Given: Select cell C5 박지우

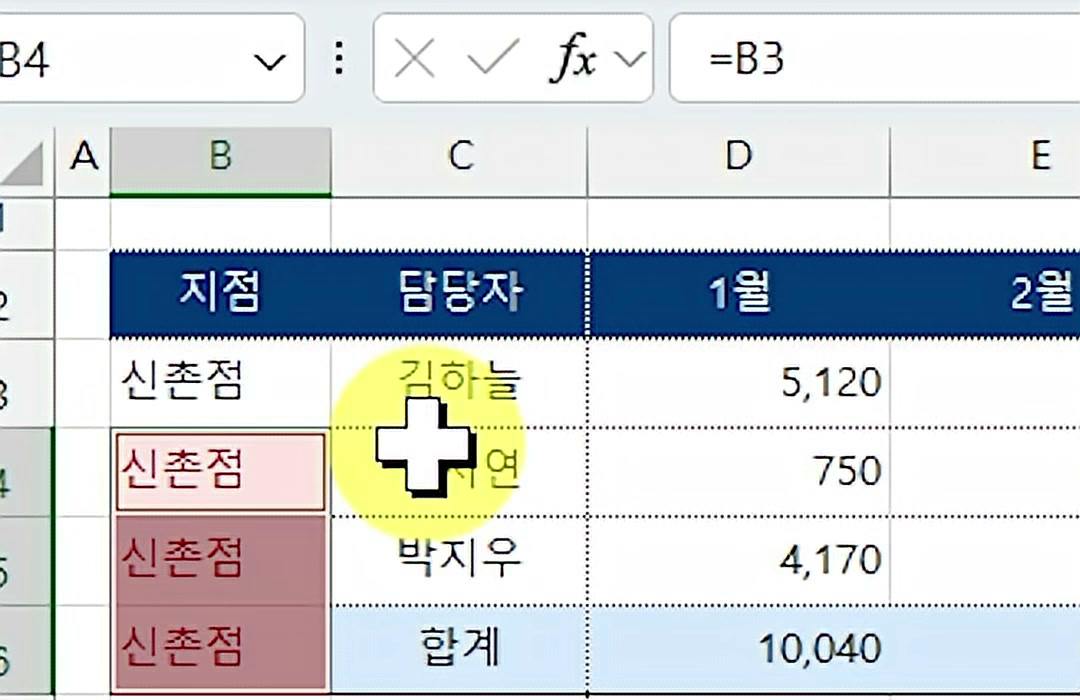Looking at the screenshot, I should [x=459, y=560].
